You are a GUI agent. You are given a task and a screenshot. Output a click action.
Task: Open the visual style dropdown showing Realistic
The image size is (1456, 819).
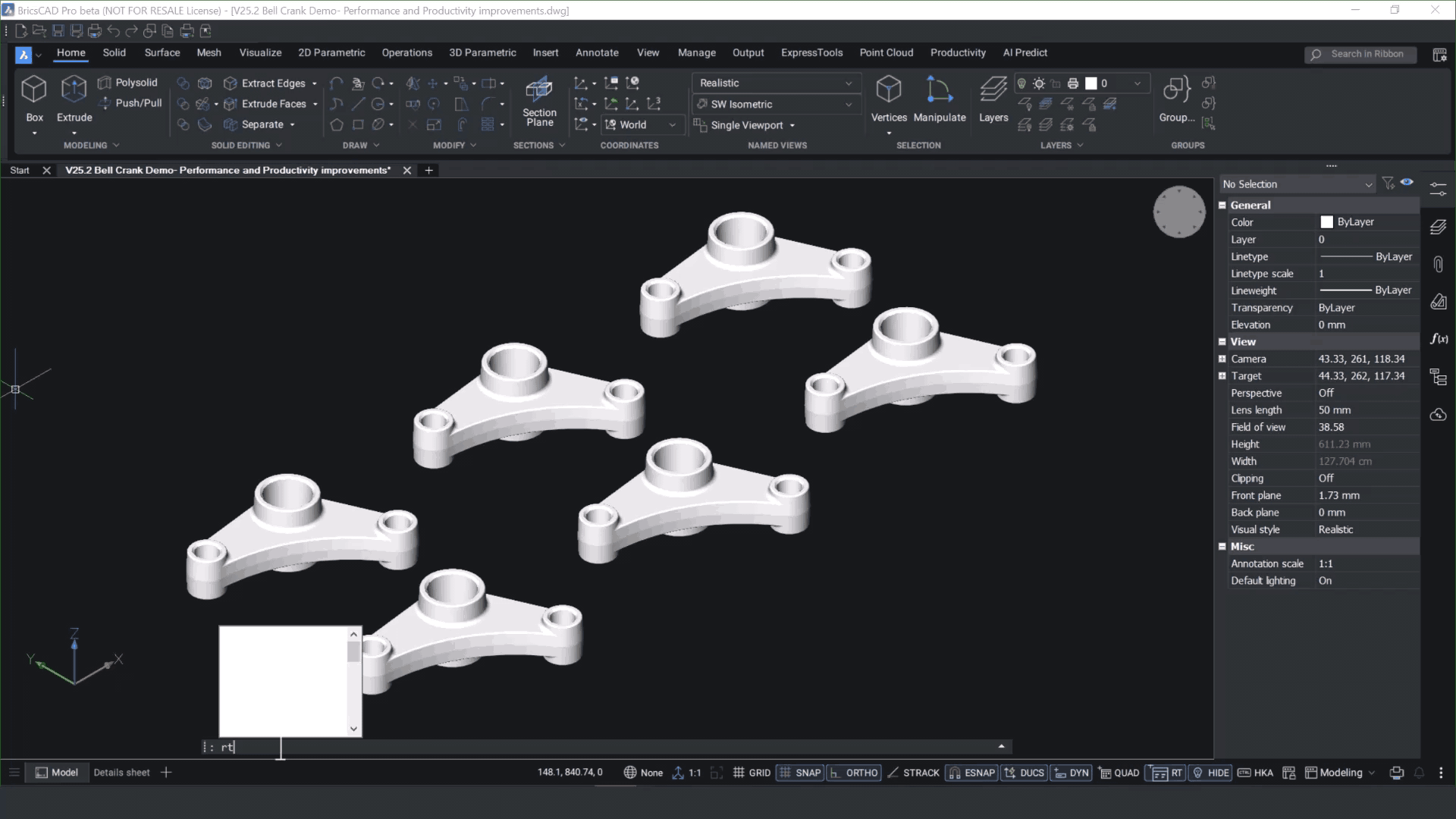pyautogui.click(x=775, y=83)
